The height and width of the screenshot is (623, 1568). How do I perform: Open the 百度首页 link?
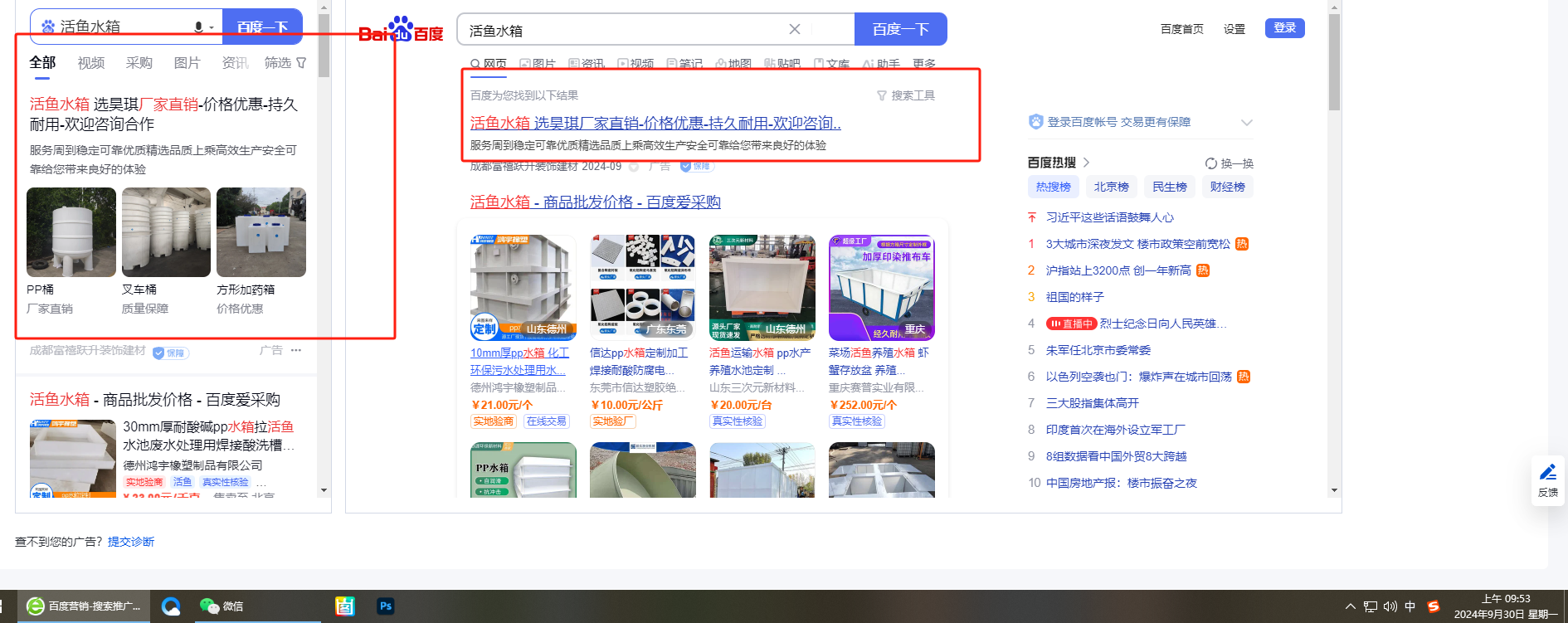click(1182, 29)
